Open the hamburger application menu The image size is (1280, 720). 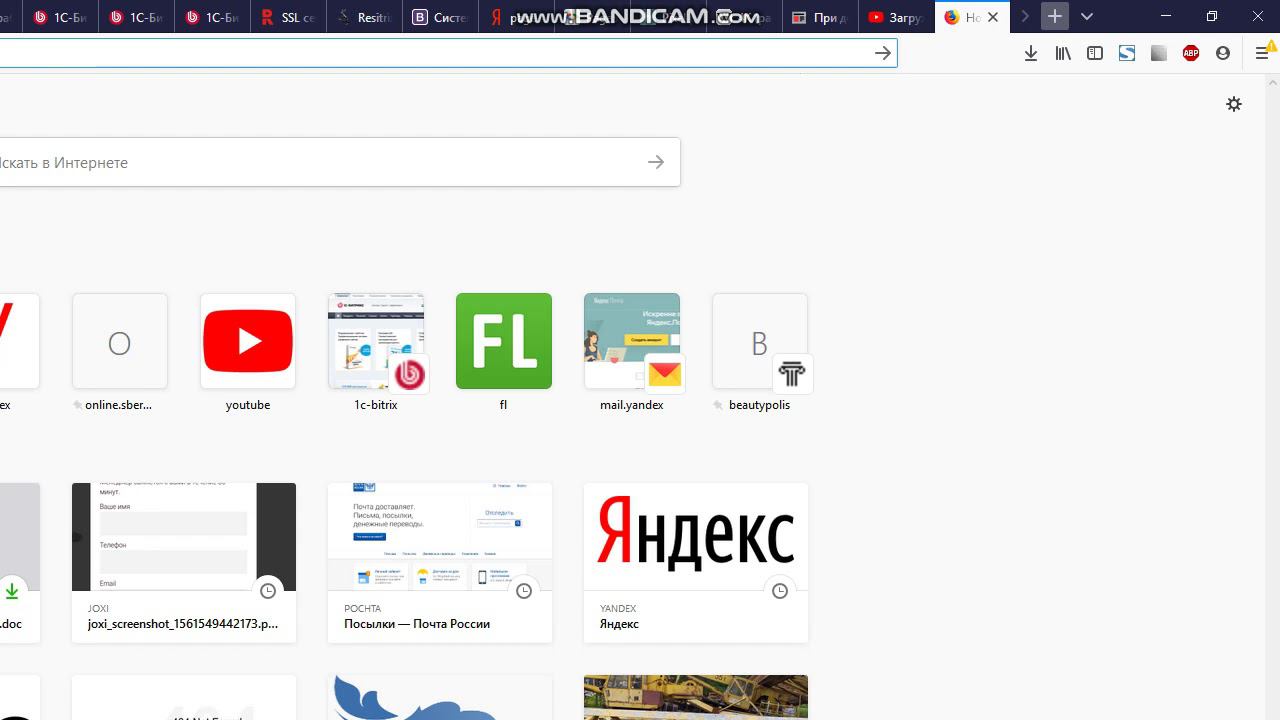[1262, 53]
